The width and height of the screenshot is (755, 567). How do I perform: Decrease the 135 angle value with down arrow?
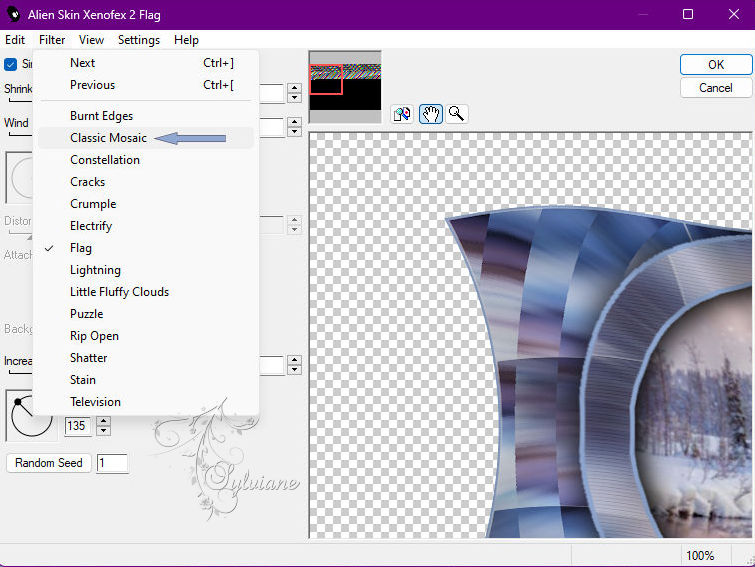(104, 431)
